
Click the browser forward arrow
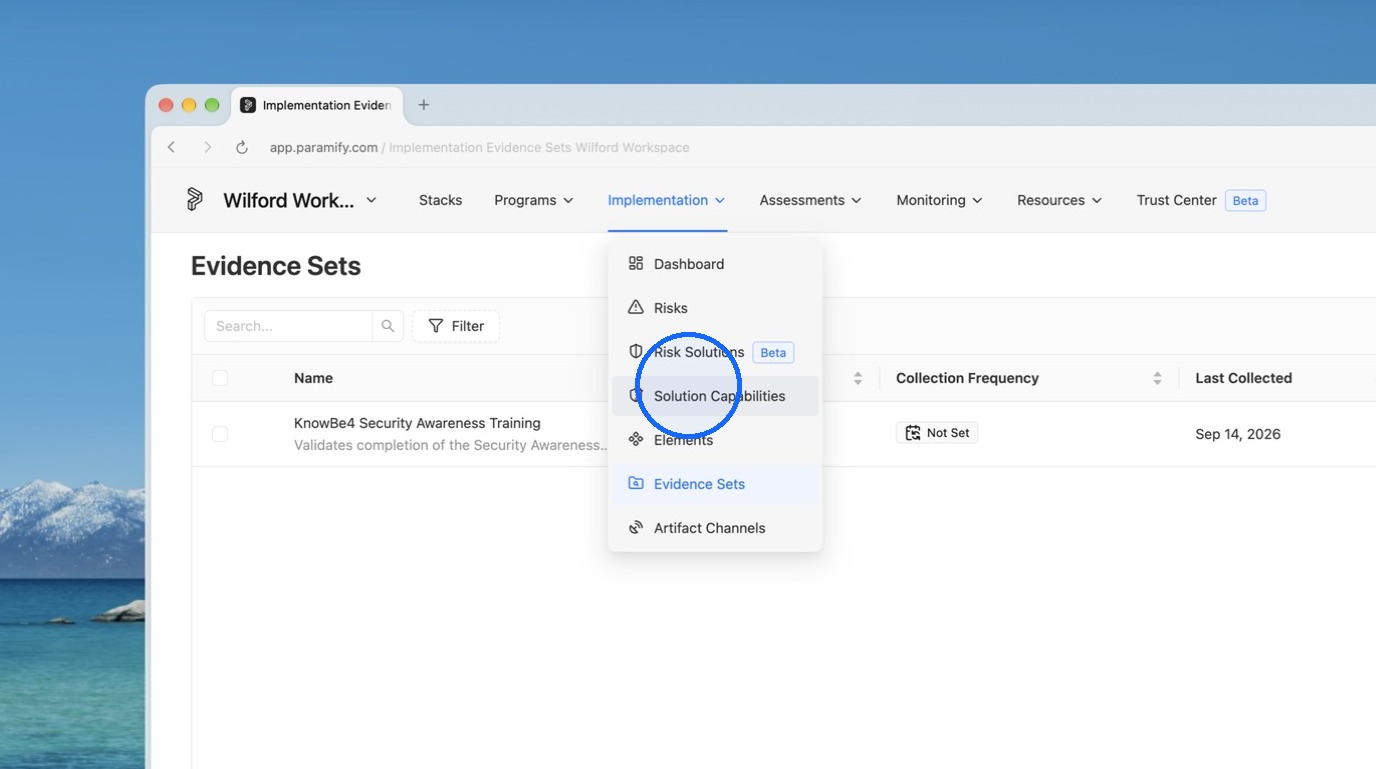click(x=207, y=147)
